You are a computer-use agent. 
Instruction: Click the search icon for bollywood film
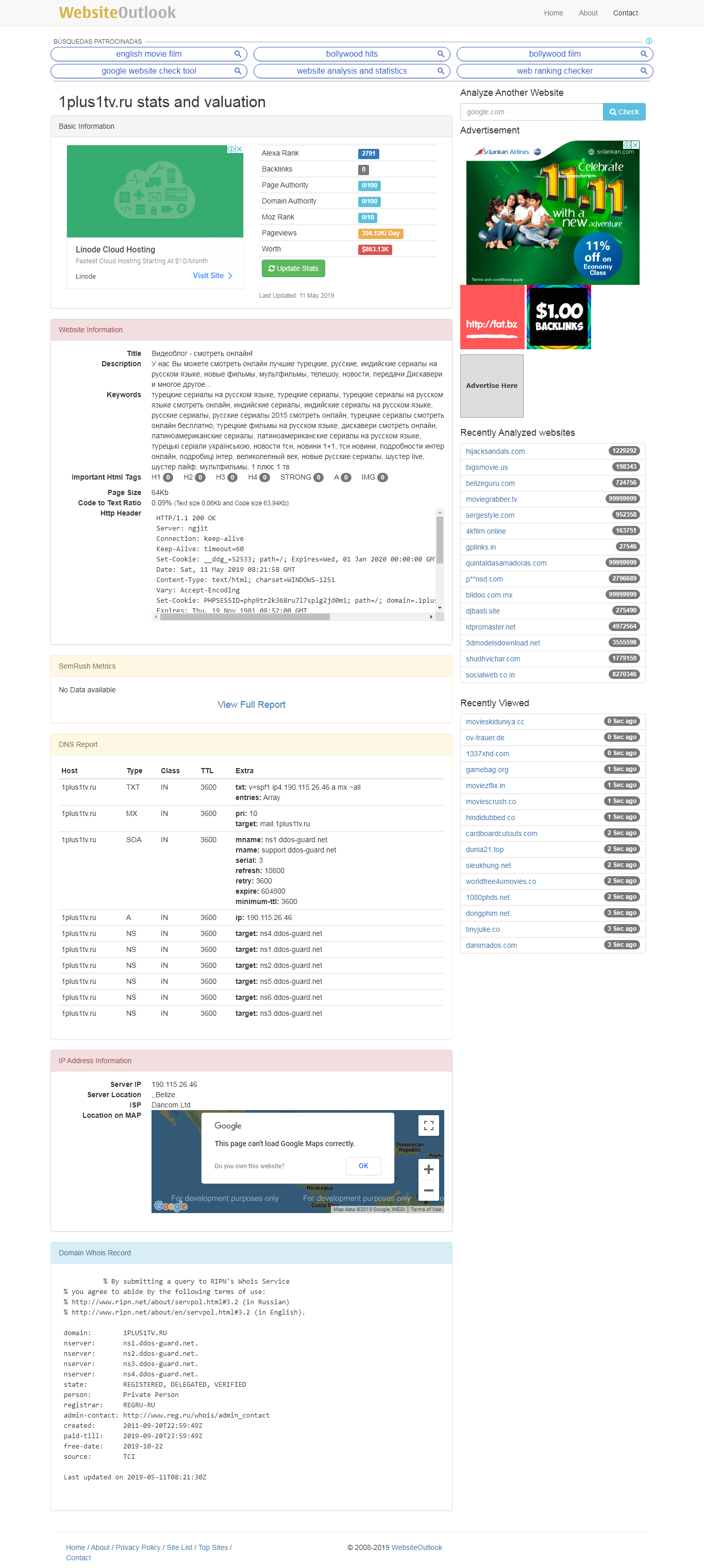pos(643,54)
